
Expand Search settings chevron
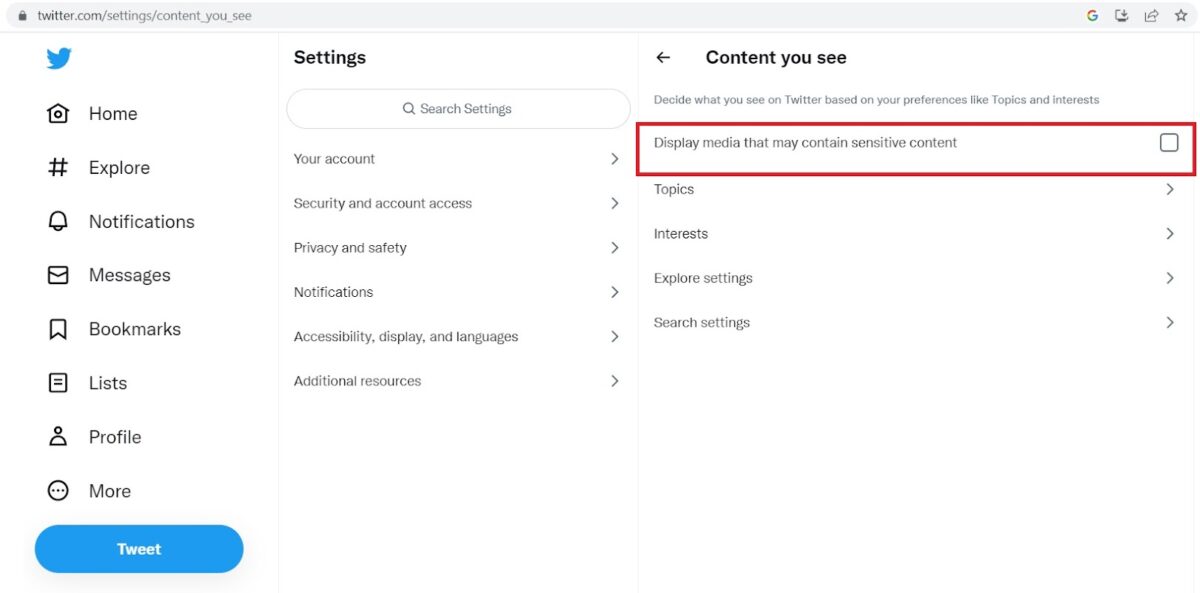(1170, 323)
